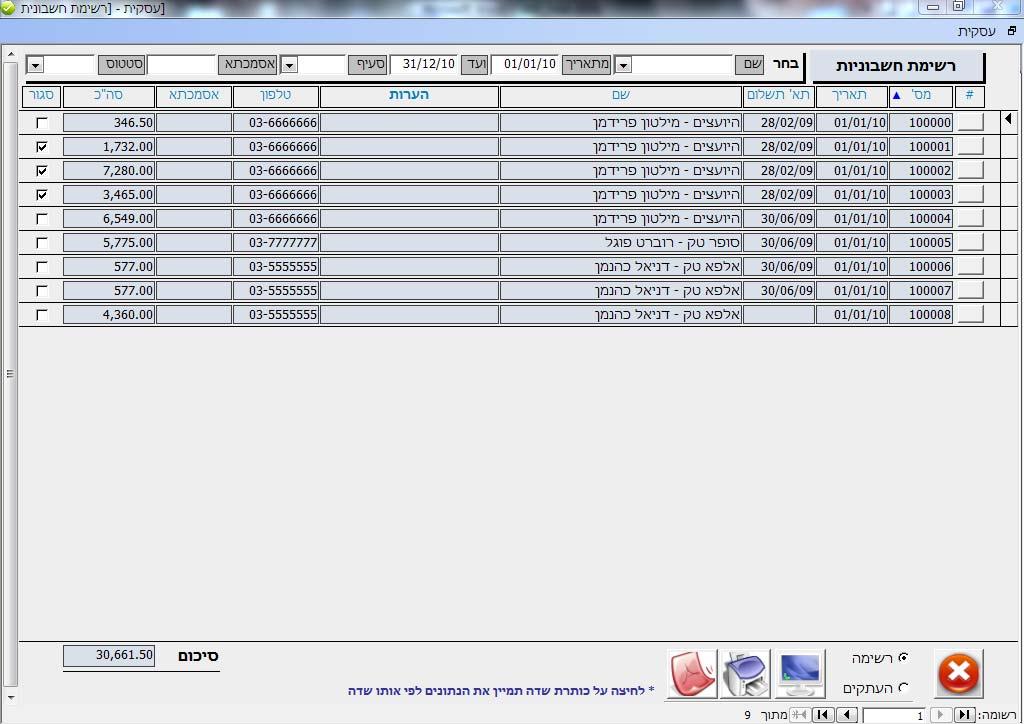Open invoice 100003 with its row button
This screenshot has height=724, width=1024.
click(x=970, y=195)
